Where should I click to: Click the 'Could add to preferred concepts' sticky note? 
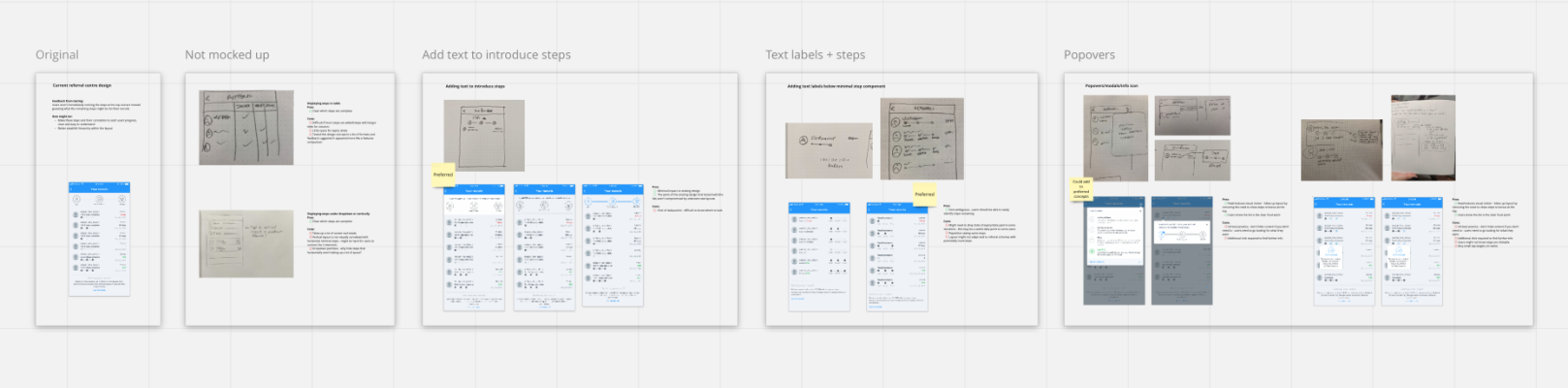click(1081, 188)
